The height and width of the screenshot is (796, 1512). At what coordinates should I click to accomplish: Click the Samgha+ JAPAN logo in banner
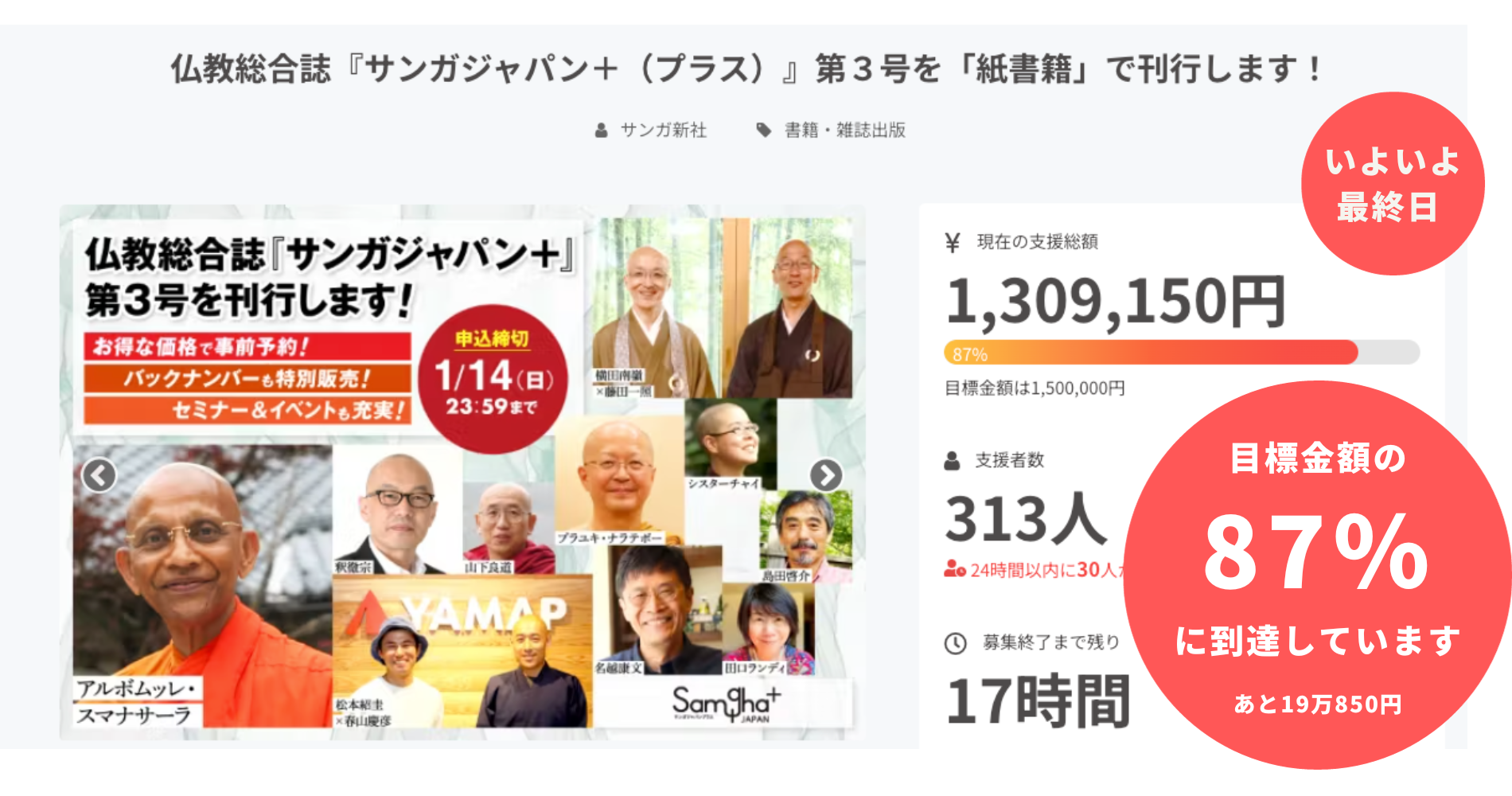[726, 704]
